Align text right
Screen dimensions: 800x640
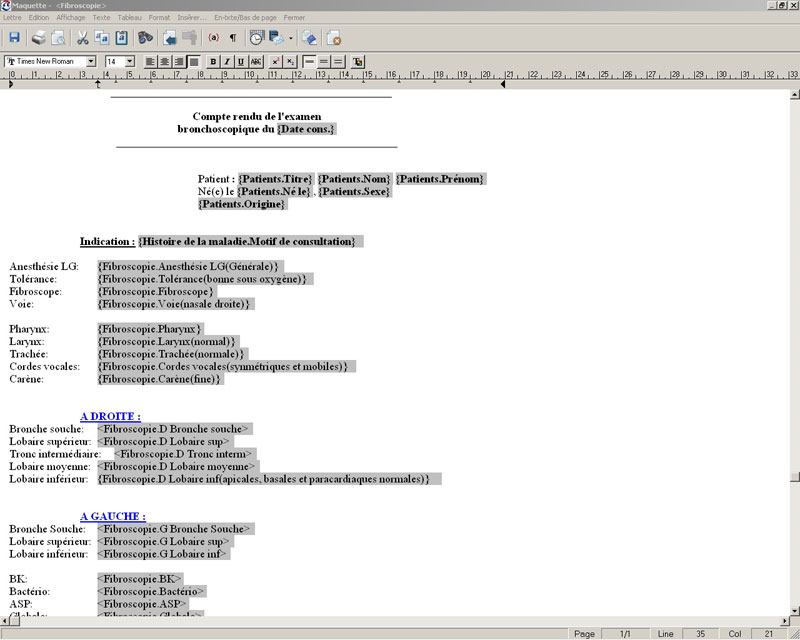(179, 62)
